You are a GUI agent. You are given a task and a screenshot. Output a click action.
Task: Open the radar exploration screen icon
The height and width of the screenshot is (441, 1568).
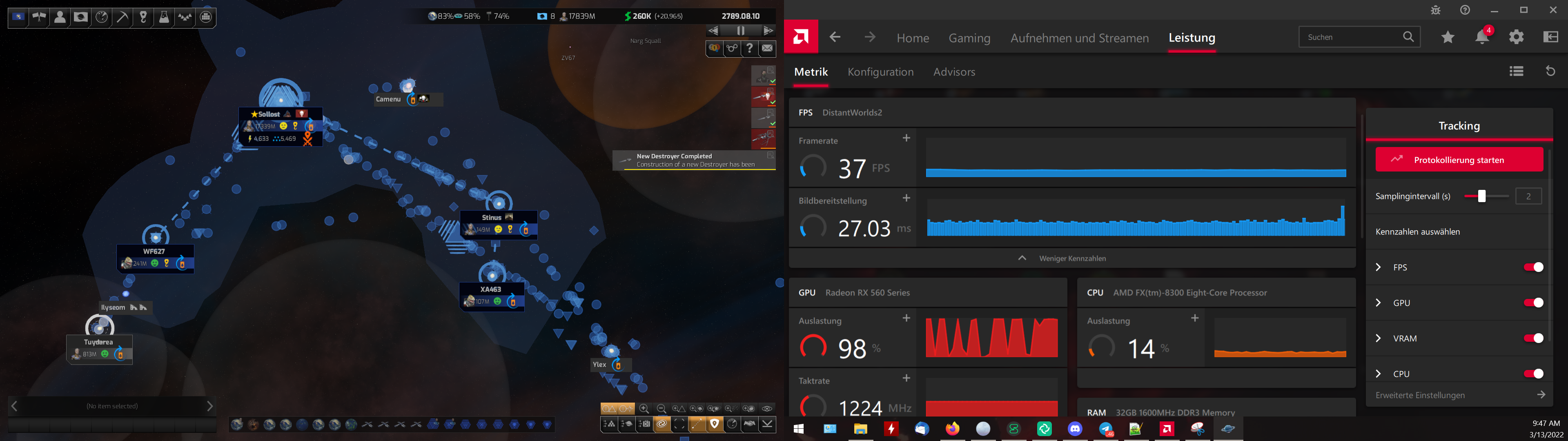coord(102,17)
